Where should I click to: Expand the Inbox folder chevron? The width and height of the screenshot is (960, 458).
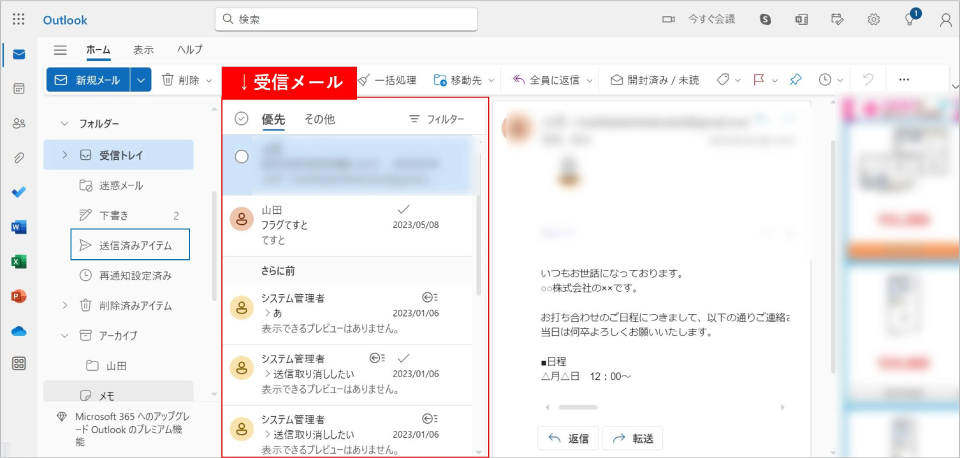65,155
